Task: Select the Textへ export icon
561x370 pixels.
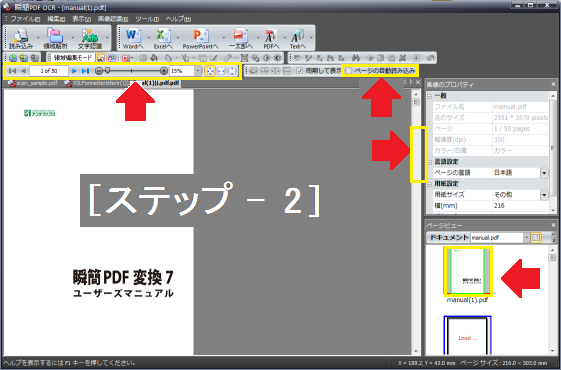Action: point(298,38)
